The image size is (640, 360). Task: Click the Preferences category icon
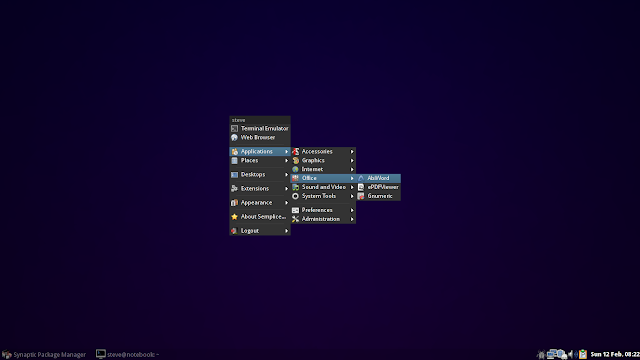(x=296, y=210)
